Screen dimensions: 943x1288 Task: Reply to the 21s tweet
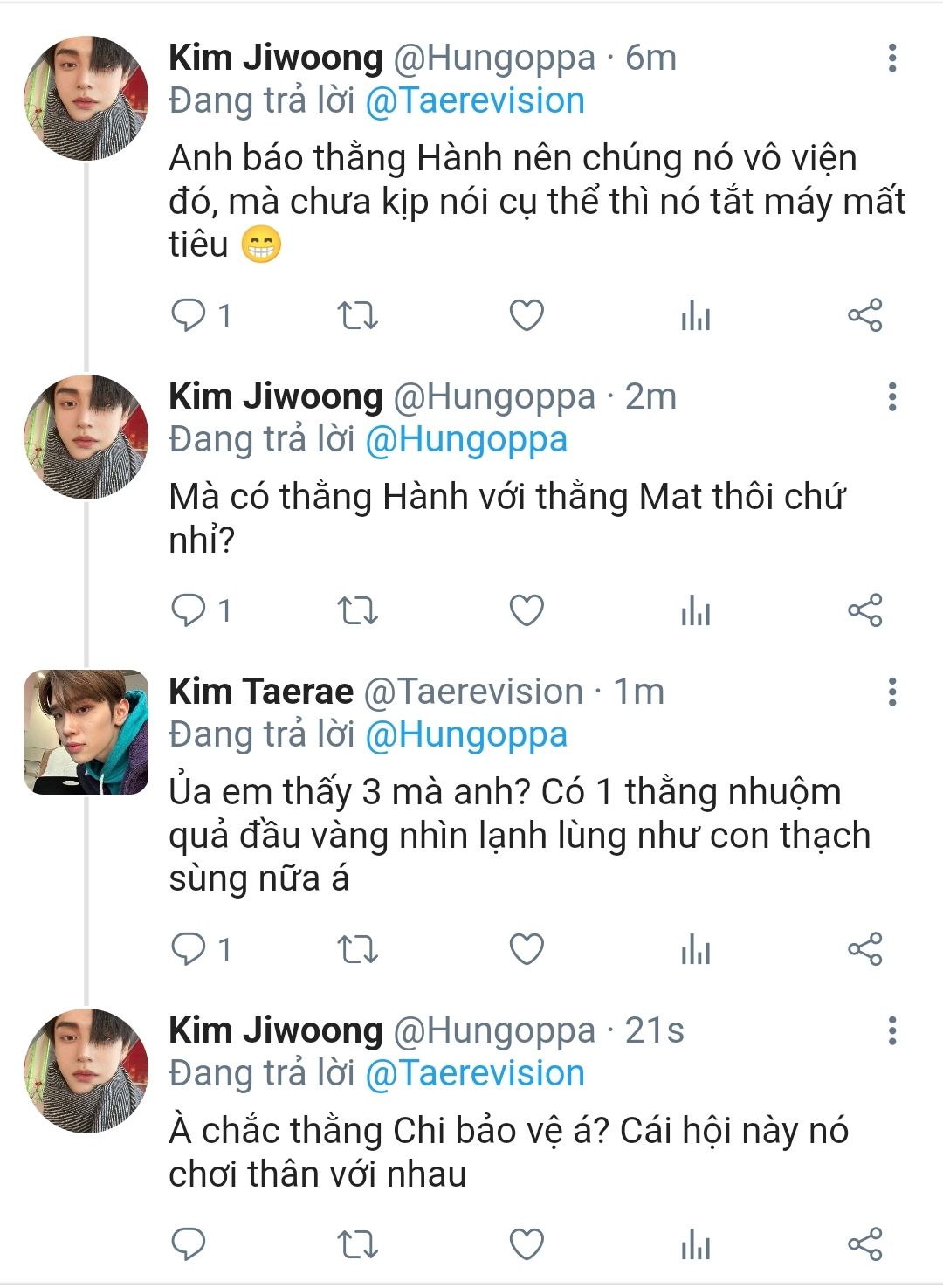pyautogui.click(x=189, y=1243)
